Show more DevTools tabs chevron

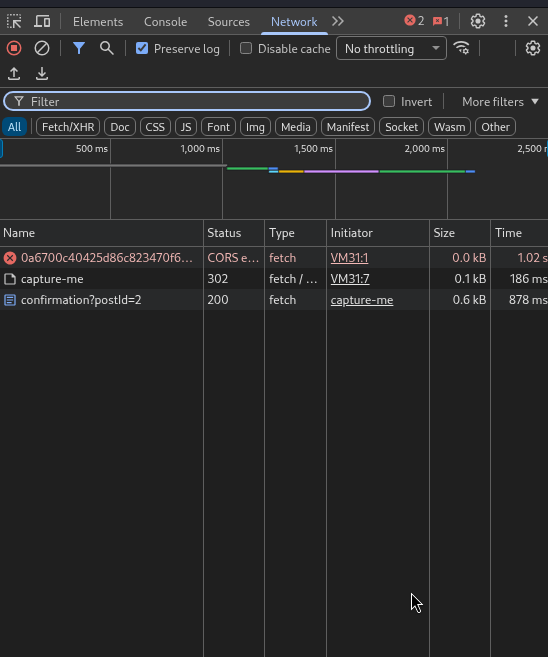click(338, 21)
